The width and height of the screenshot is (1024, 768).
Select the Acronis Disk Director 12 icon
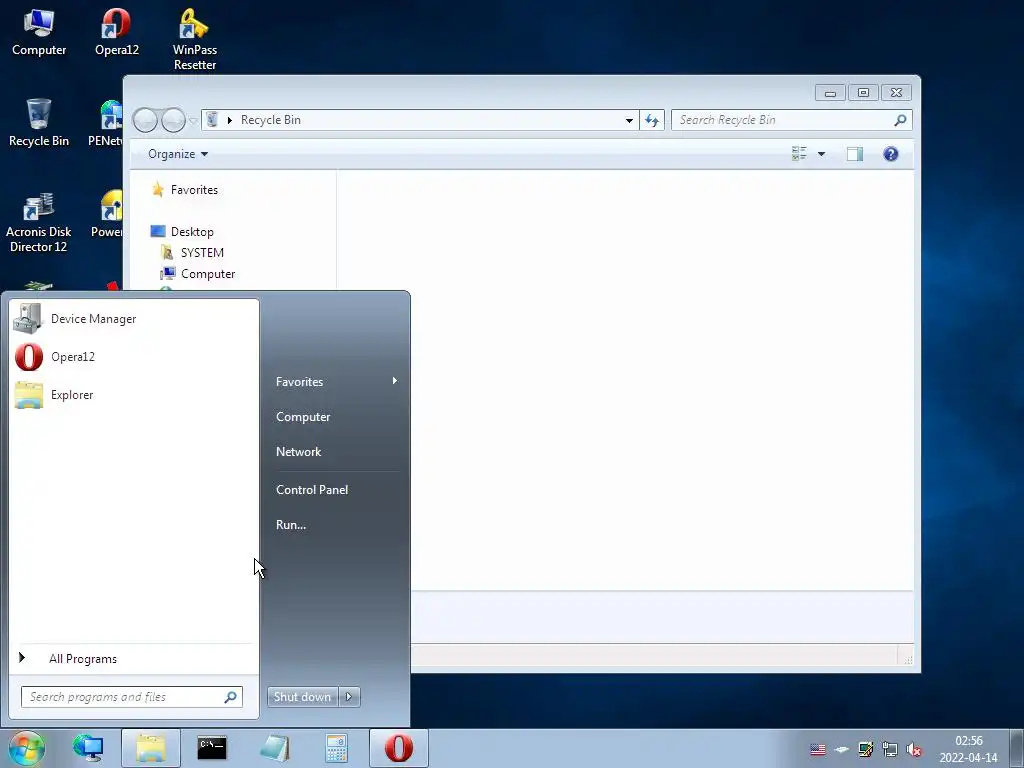click(x=39, y=223)
